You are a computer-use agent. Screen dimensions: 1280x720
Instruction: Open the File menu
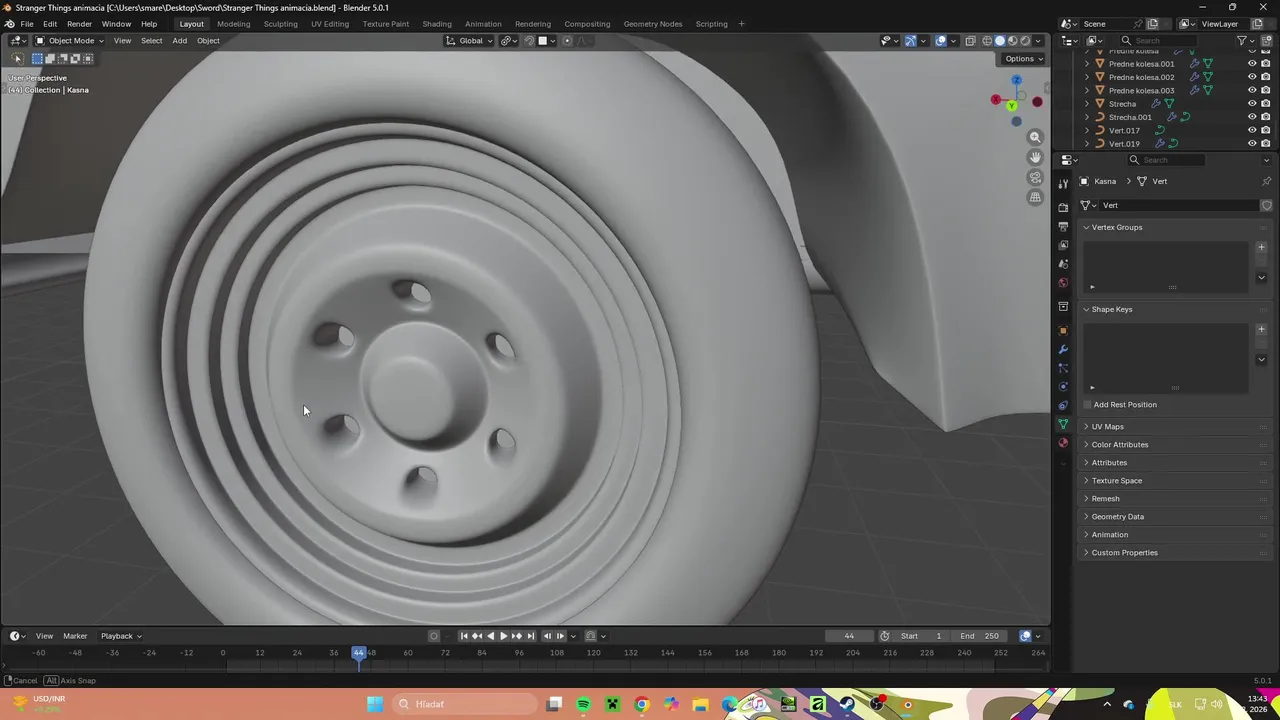pyautogui.click(x=27, y=24)
